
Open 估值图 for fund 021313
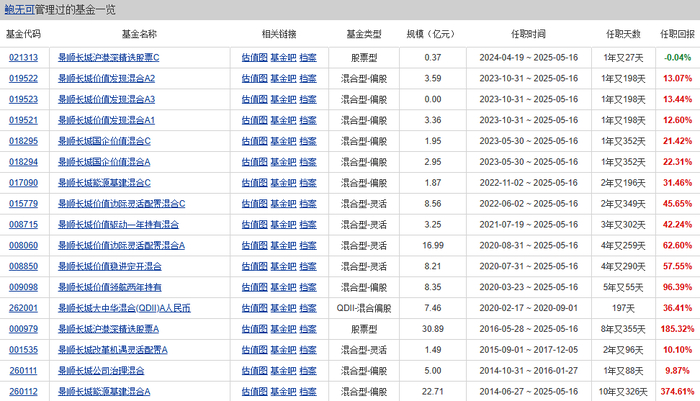click(x=254, y=58)
